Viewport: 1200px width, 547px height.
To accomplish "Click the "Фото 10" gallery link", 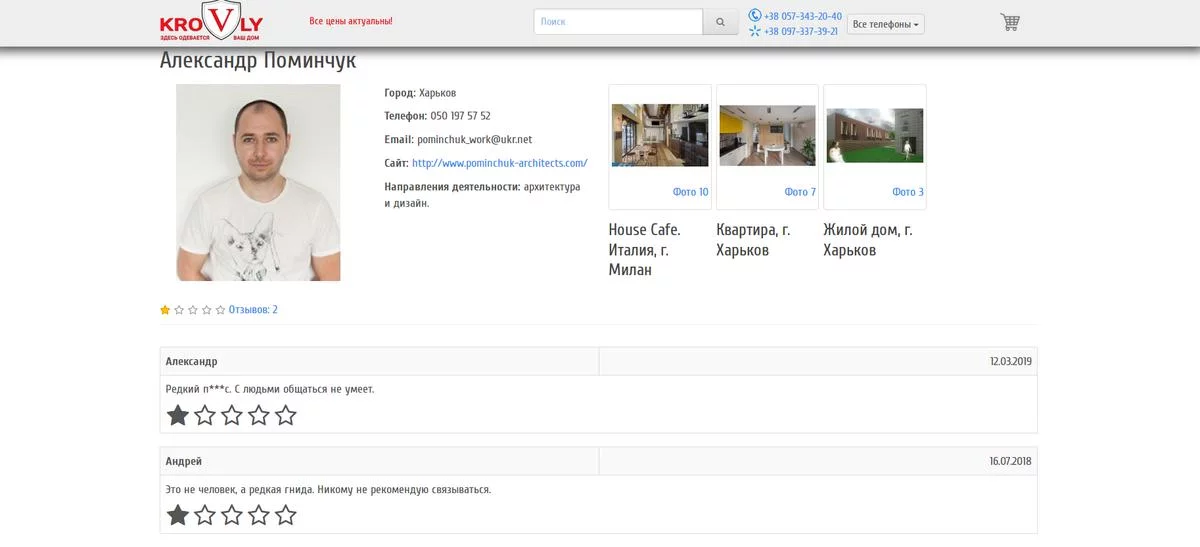I will 690,192.
